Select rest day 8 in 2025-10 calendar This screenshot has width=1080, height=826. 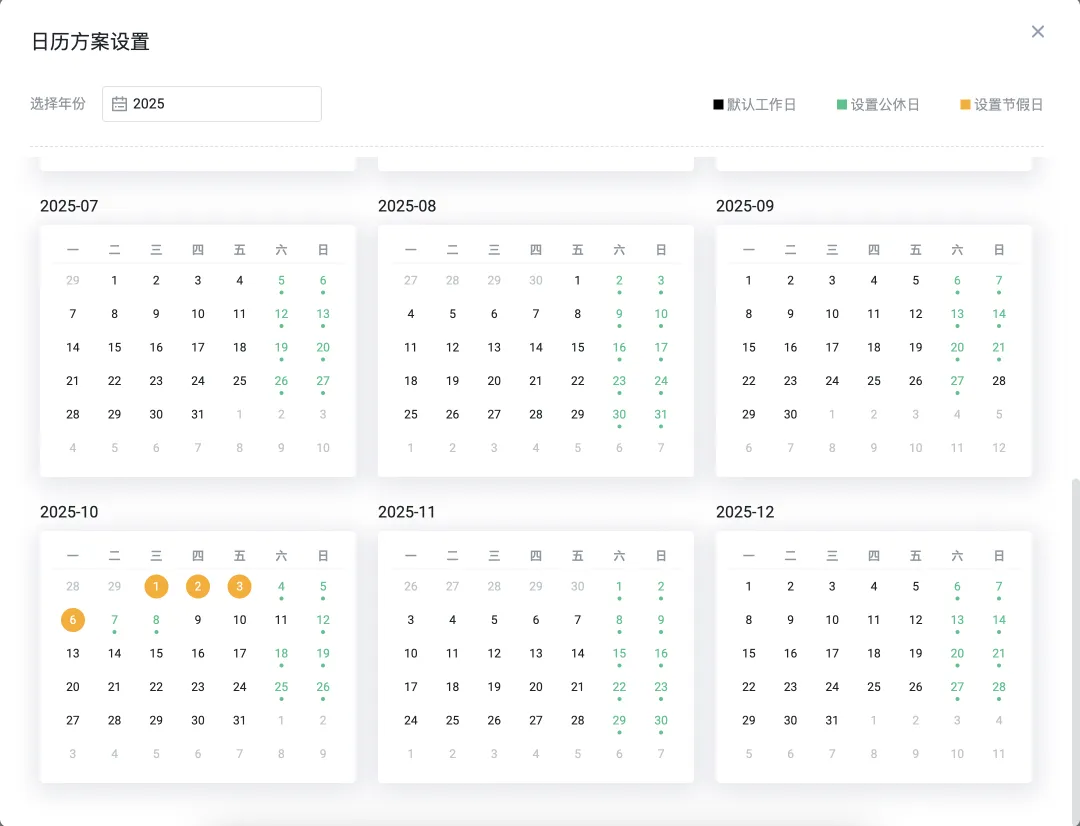click(x=156, y=620)
